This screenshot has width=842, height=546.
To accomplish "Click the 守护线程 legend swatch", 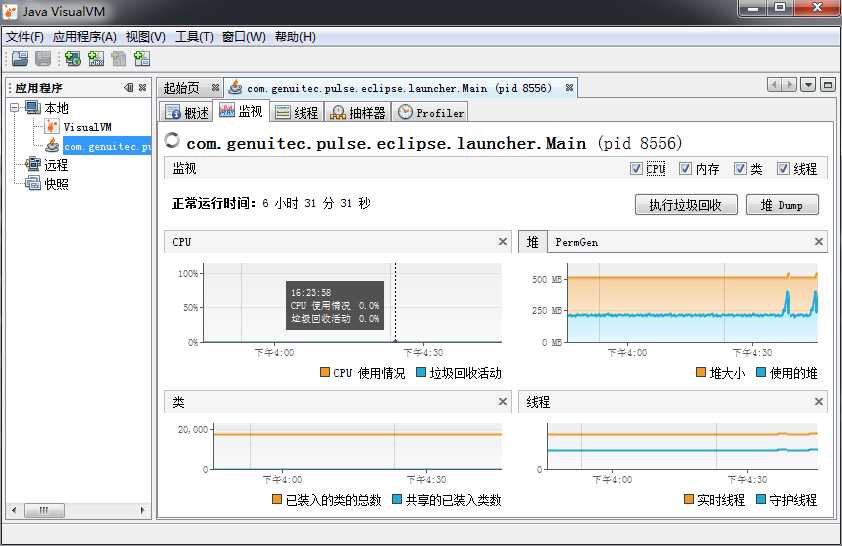I will 761,499.
